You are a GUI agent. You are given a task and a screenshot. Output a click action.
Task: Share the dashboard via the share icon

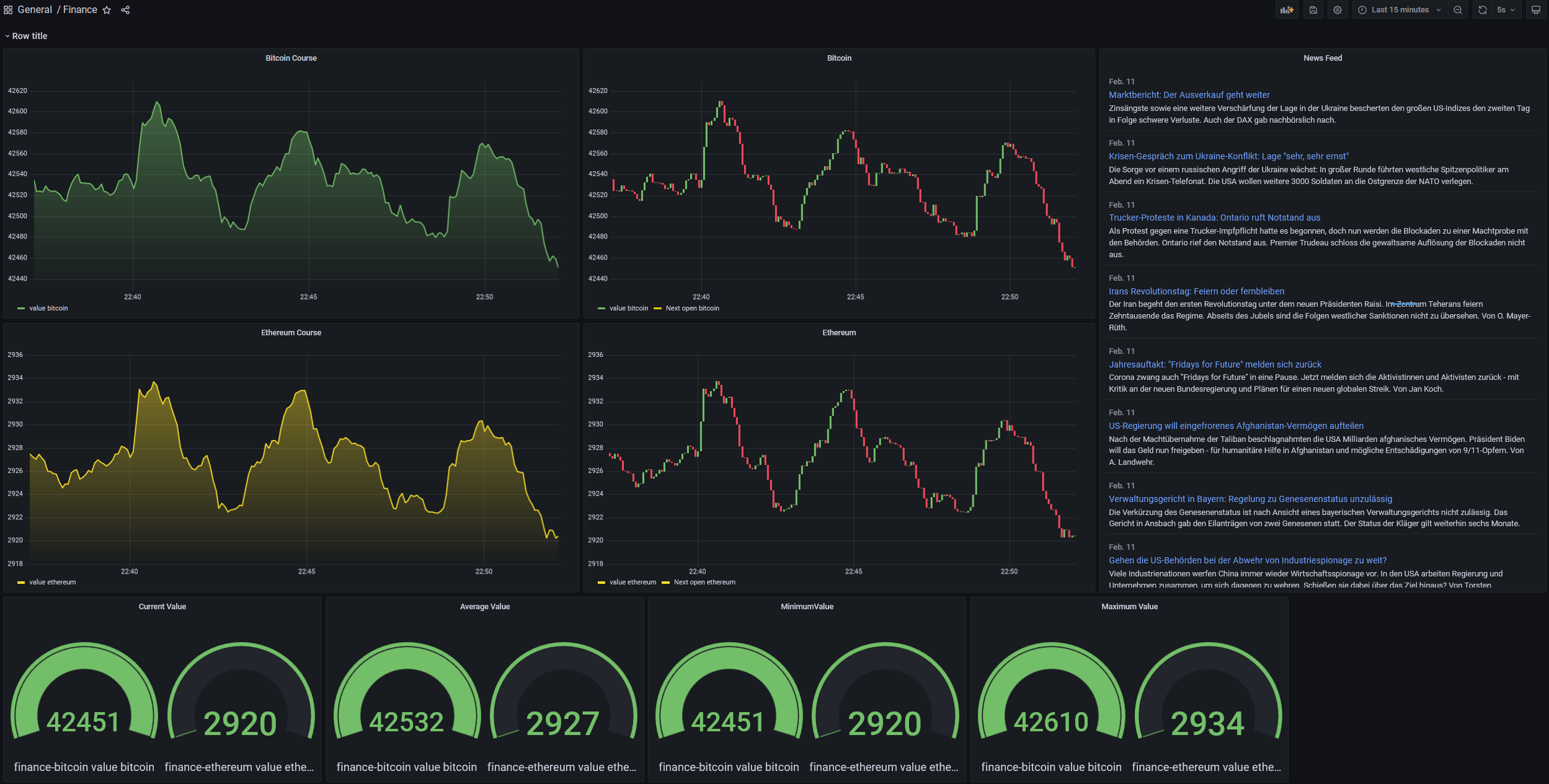click(x=125, y=10)
